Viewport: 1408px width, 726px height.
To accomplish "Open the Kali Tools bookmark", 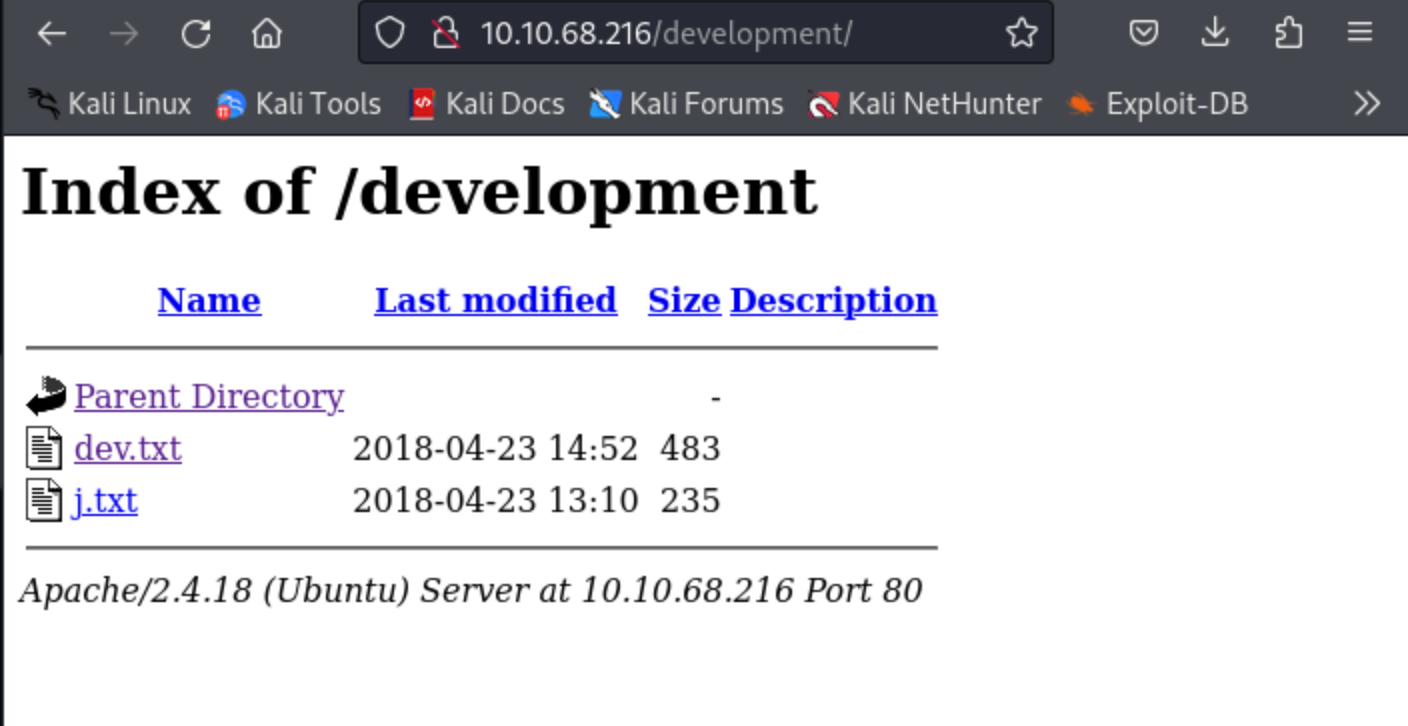I will coord(299,103).
